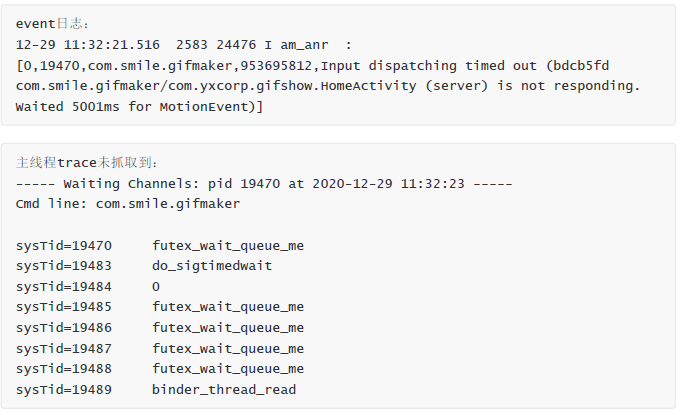The height and width of the screenshot is (413, 678).
Task: Click the binder_thread_read function name
Action: coord(224,390)
